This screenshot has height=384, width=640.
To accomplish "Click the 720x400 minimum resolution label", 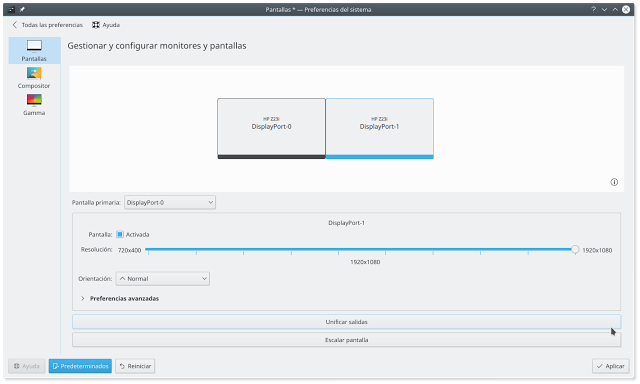I will click(x=129, y=250).
